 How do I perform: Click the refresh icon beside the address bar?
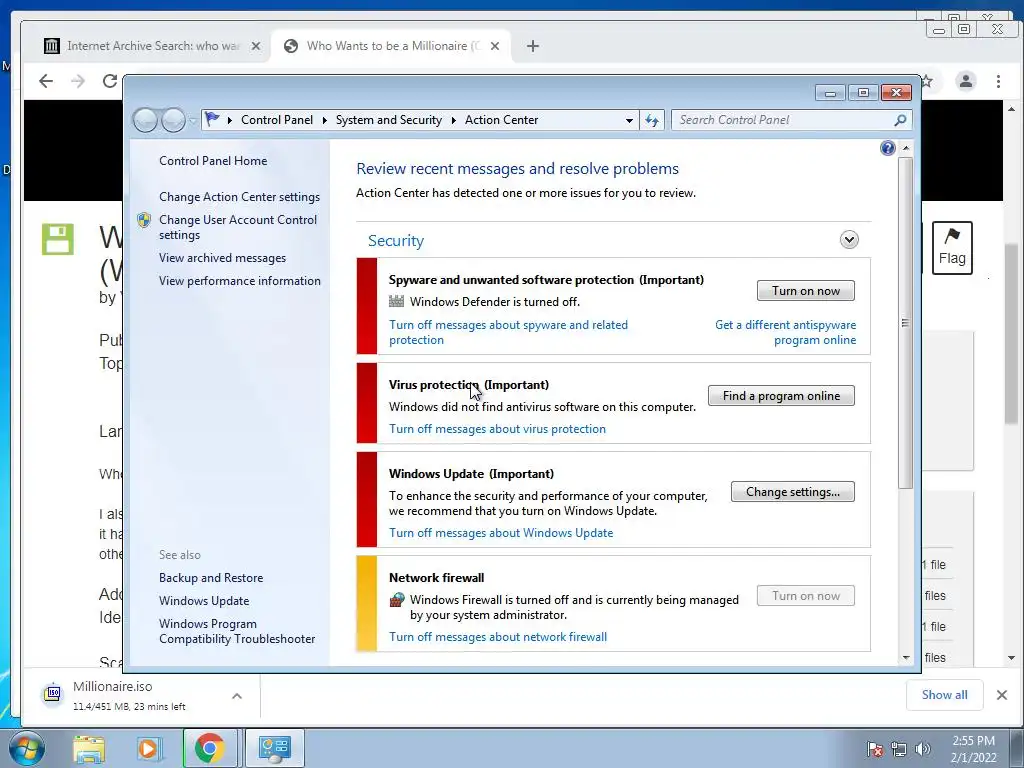click(652, 120)
